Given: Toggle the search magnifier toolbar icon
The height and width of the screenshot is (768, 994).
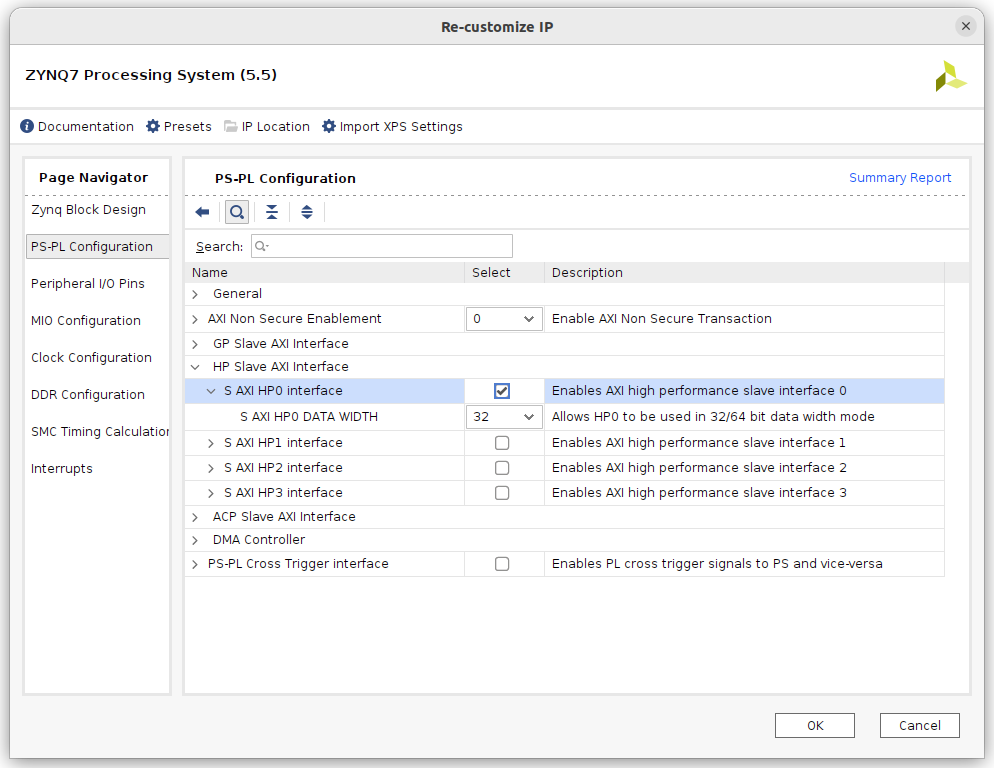Looking at the screenshot, I should click(237, 212).
